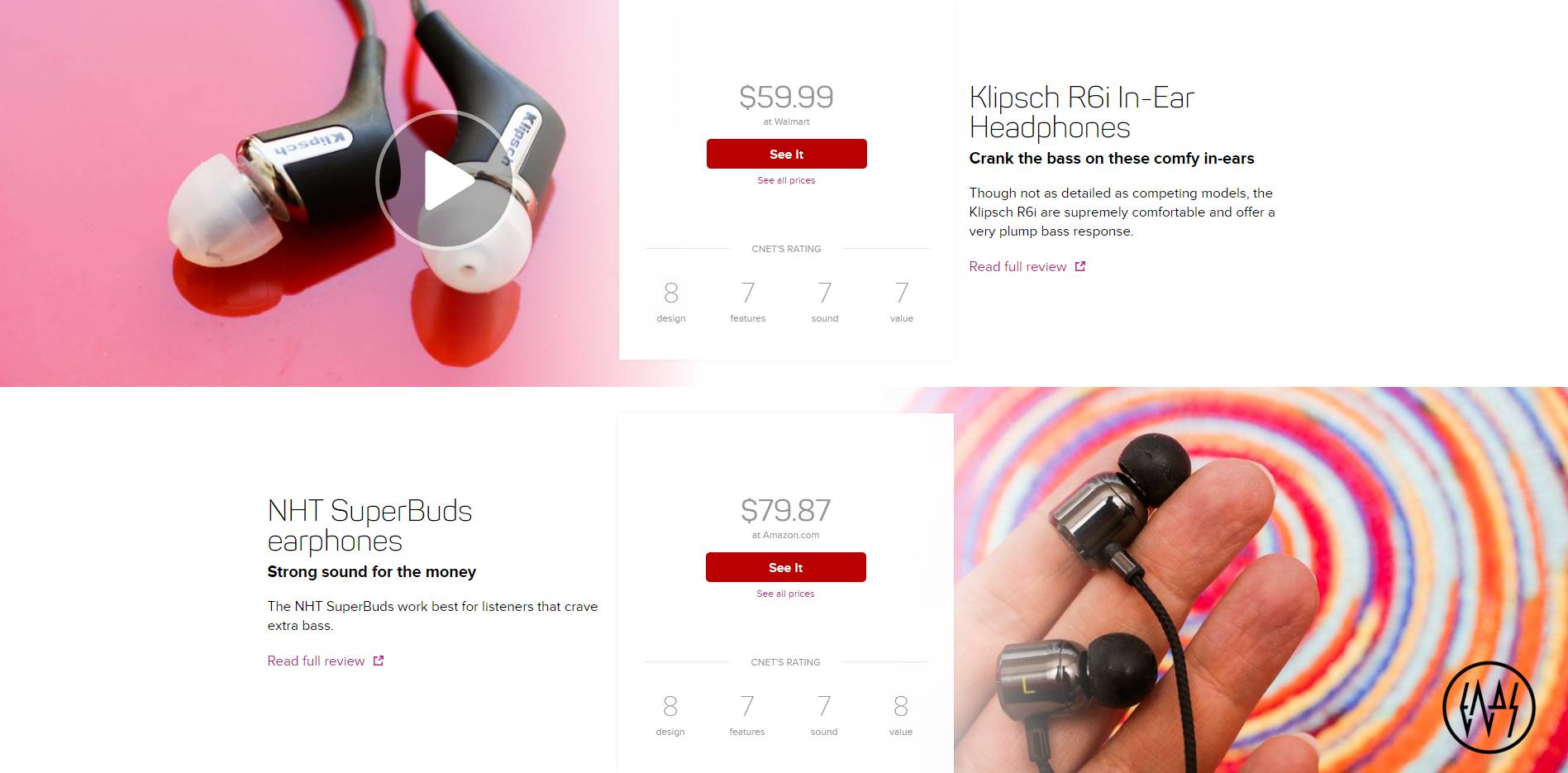1568x773 pixels.
Task: Click See It button for $59.99 Klipsch
Action: pos(786,154)
